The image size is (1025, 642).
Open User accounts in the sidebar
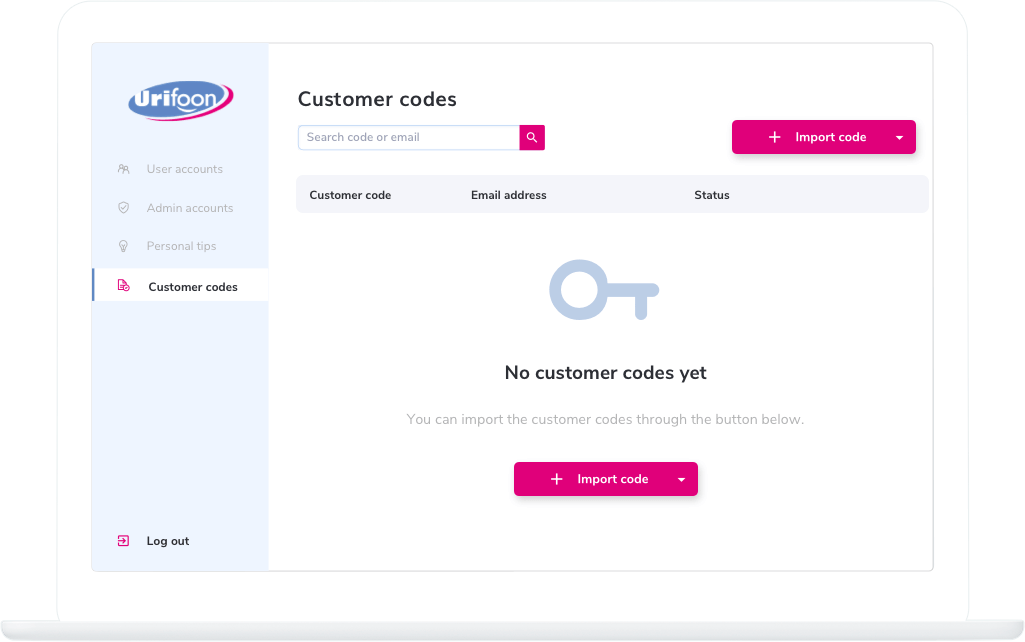[184, 169]
